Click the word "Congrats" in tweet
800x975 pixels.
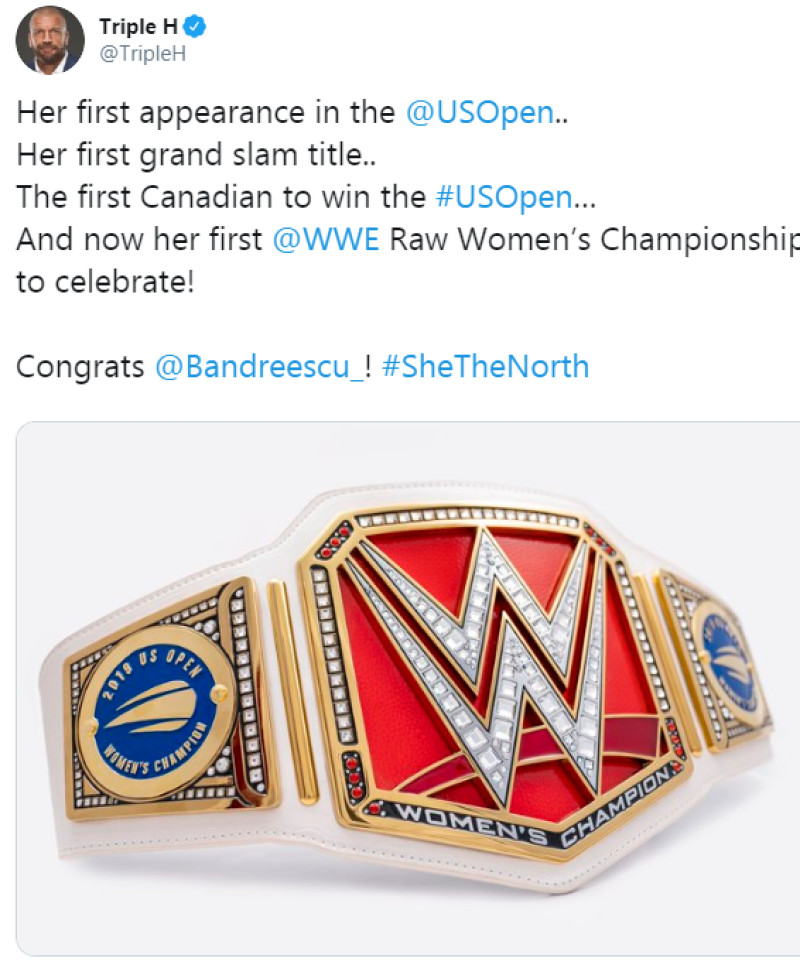tap(80, 367)
